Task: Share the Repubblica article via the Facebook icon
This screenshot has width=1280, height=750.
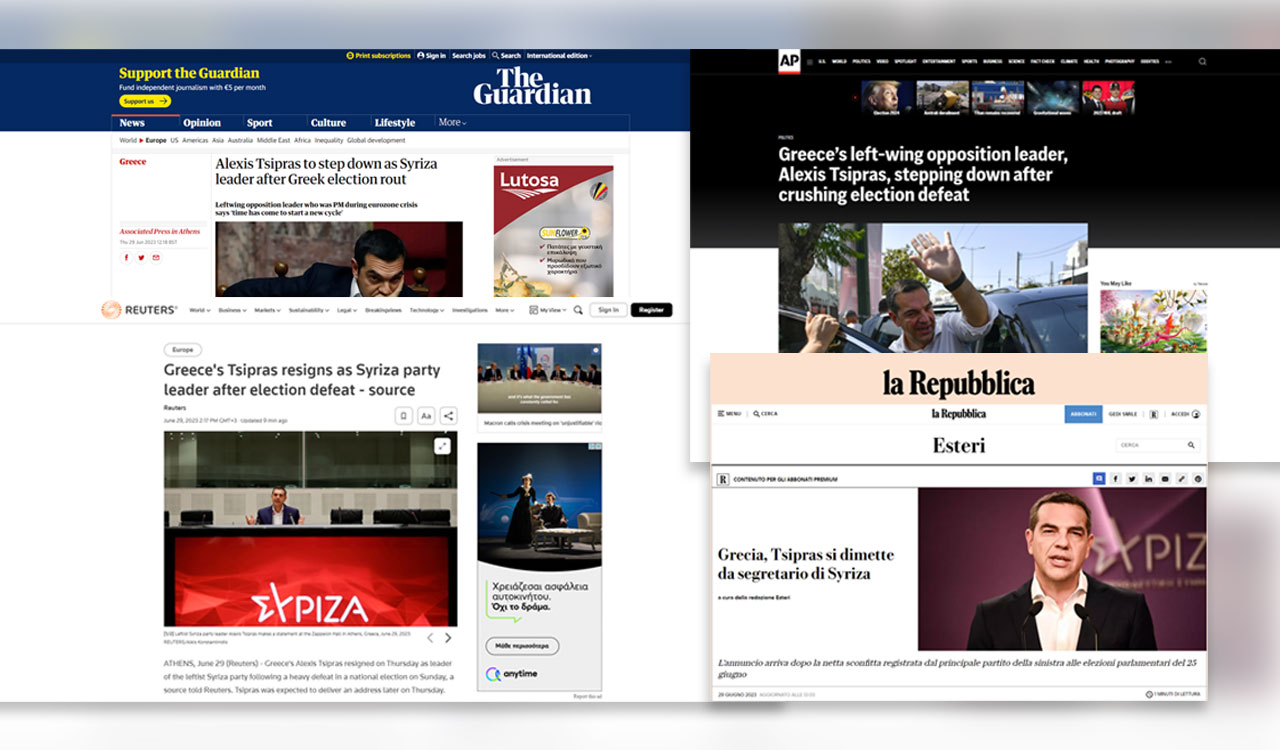Action: [1116, 478]
